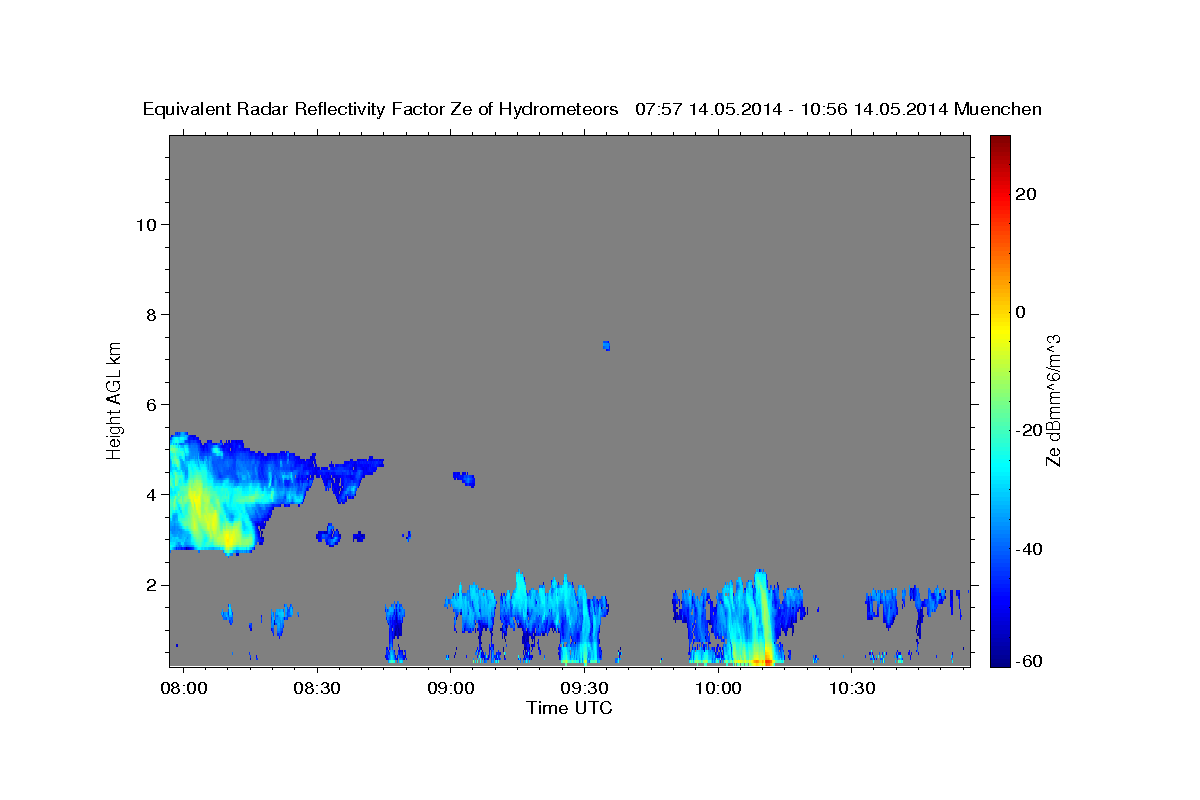1200x800 pixels.
Task: Click the 'Time UTC' axis label
Action: 569,708
